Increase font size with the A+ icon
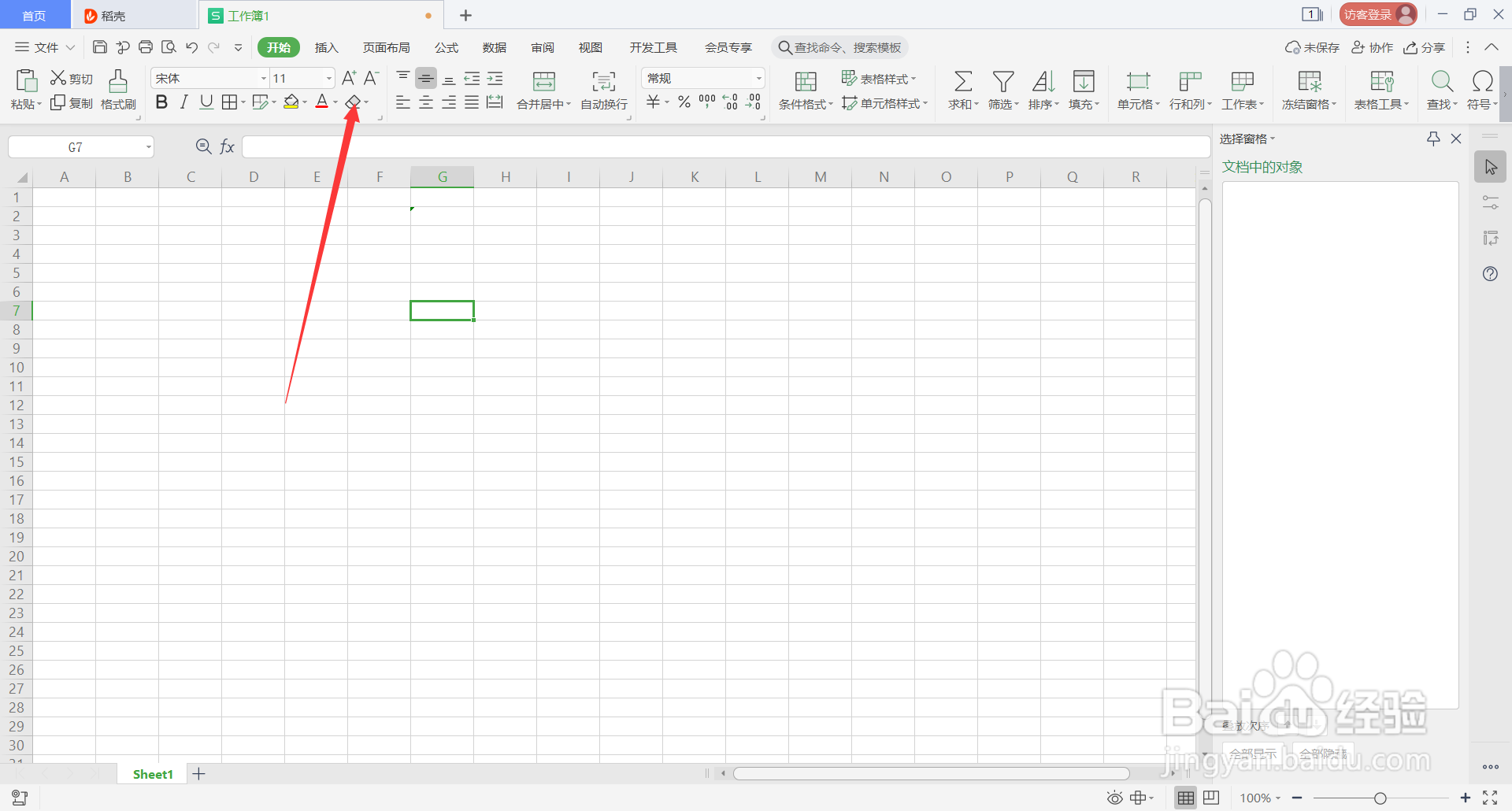Screen dimensions: 1512x811 349,78
